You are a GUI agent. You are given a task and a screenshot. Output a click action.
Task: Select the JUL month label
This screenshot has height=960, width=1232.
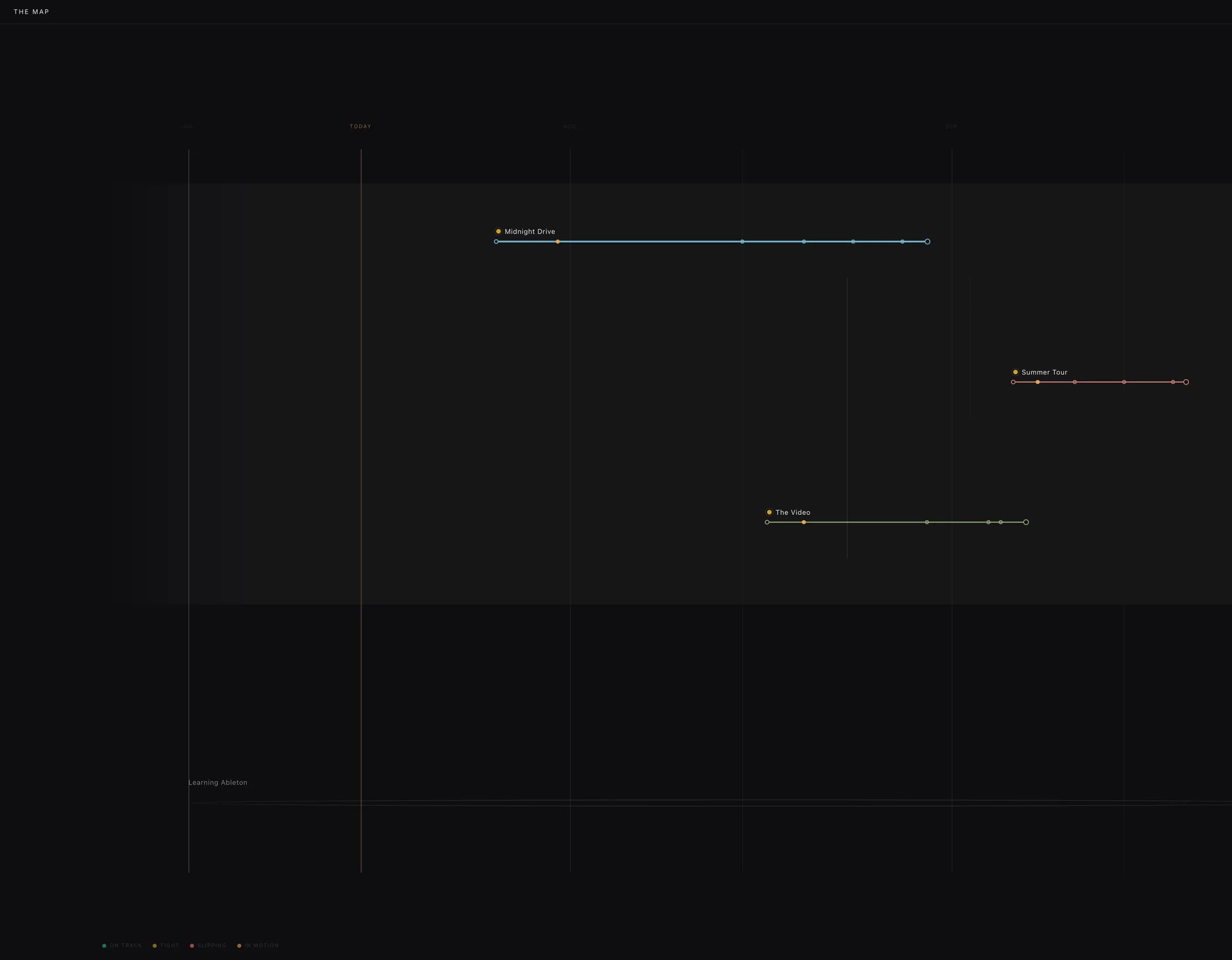[x=188, y=126]
